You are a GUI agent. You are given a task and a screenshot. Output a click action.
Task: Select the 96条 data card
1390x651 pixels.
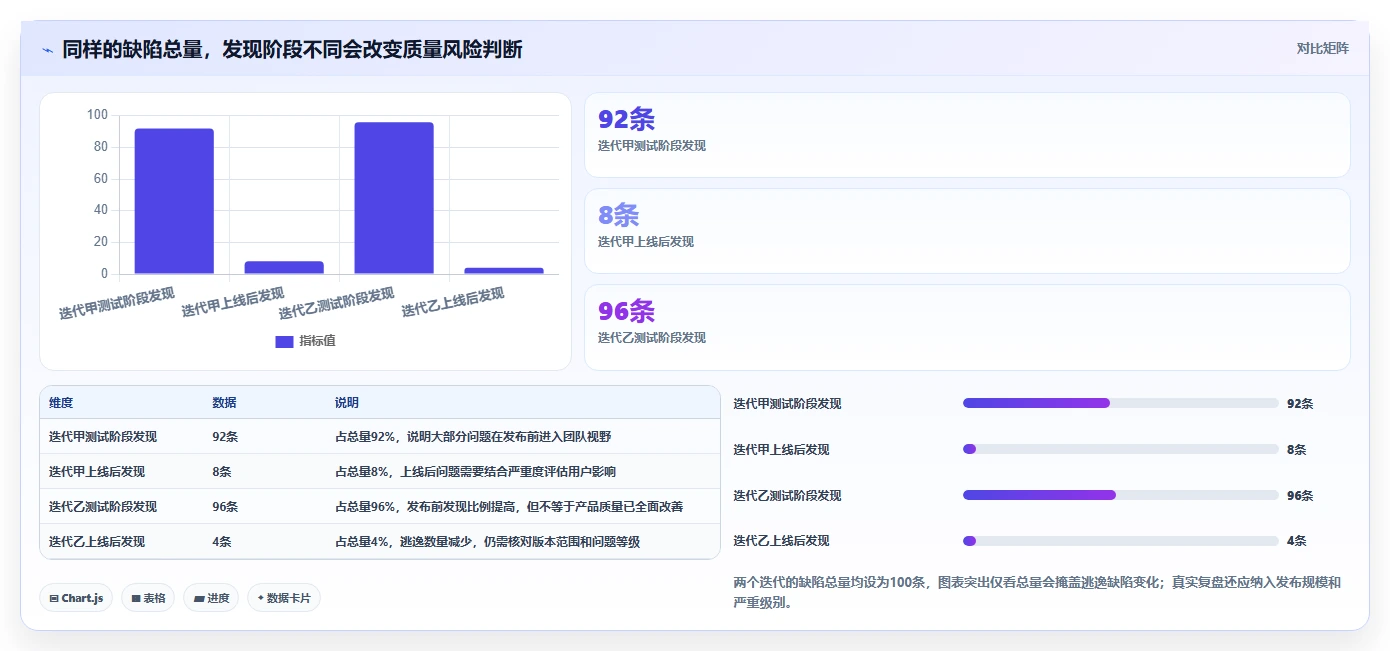tap(967, 327)
